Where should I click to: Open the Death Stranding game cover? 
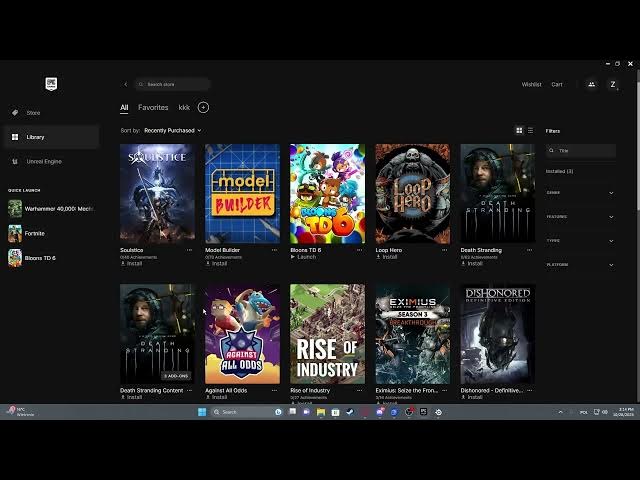pyautogui.click(x=498, y=193)
